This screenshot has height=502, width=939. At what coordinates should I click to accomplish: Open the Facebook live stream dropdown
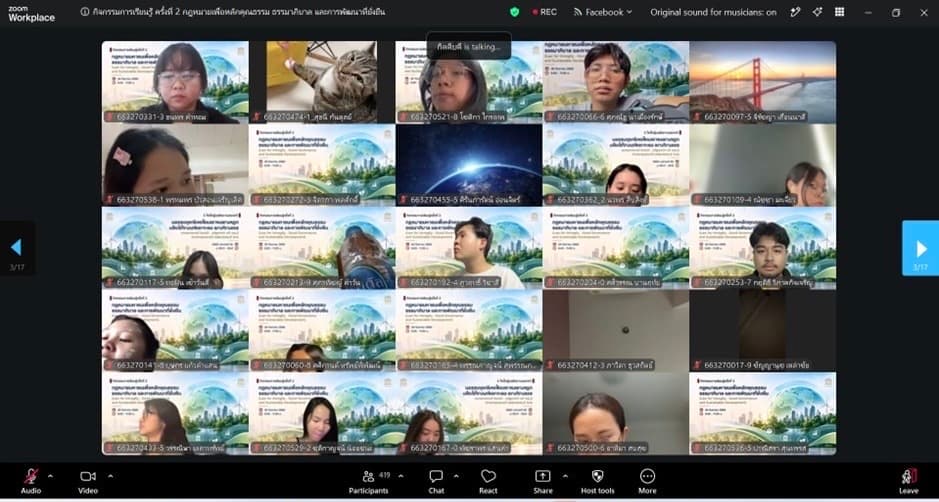pyautogui.click(x=602, y=12)
